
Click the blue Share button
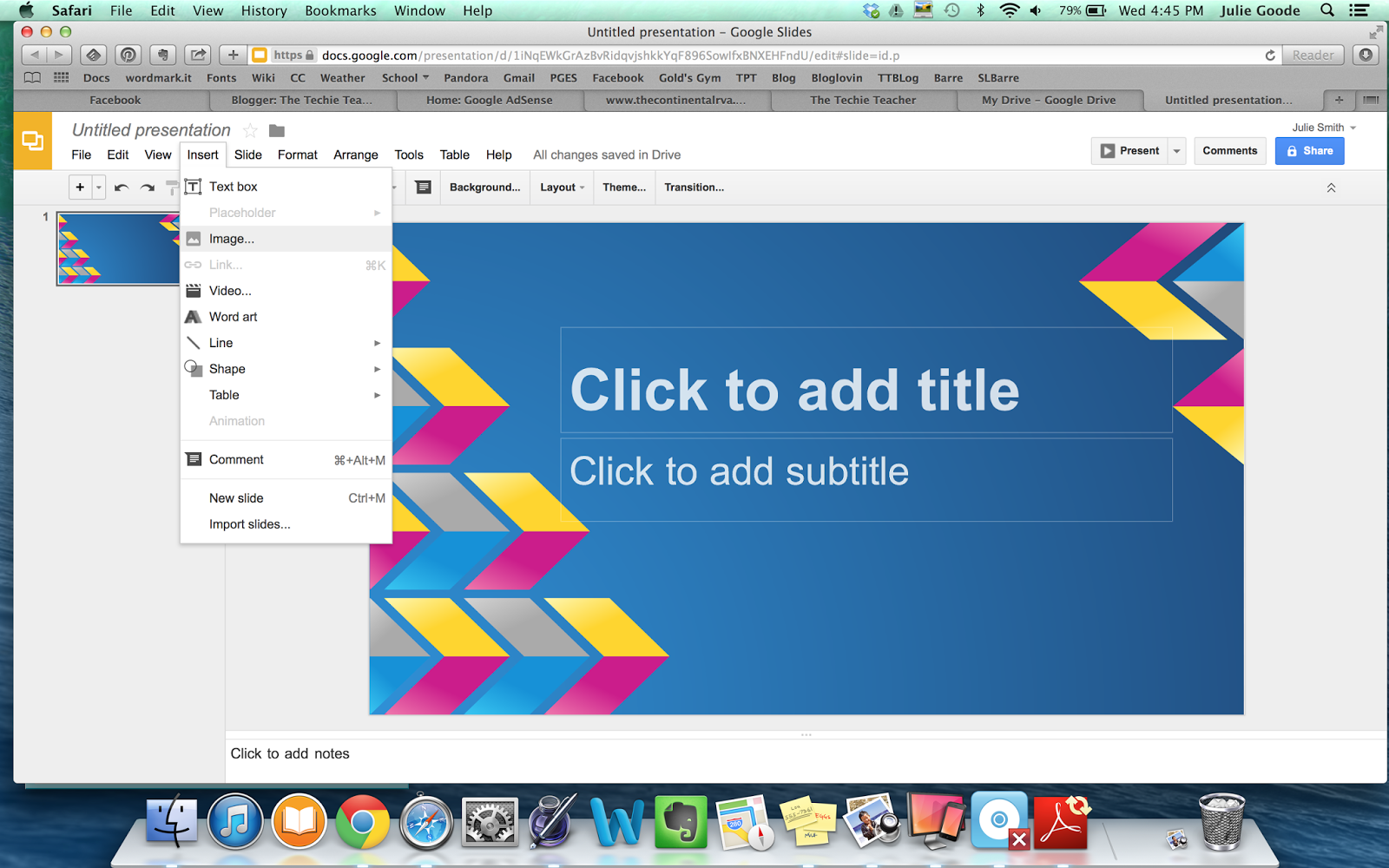tap(1310, 151)
